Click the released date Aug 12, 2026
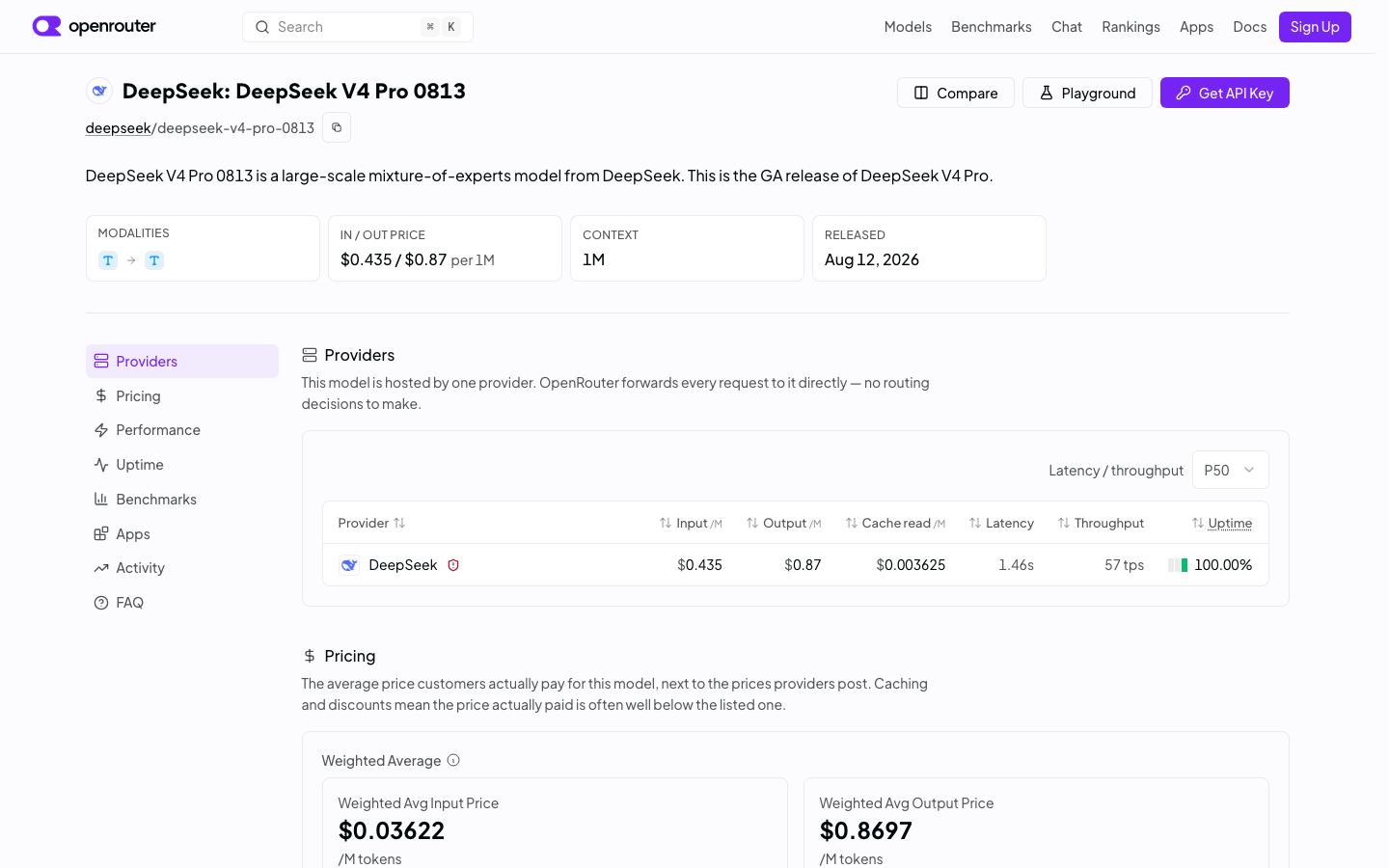1389x868 pixels. point(872,259)
